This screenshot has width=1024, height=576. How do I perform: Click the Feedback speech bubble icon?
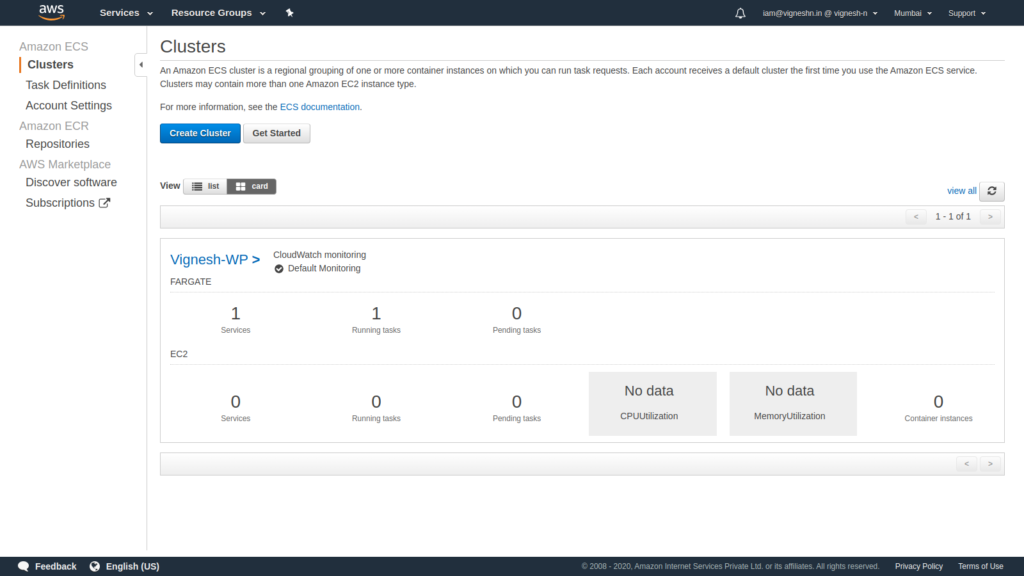click(x=24, y=566)
